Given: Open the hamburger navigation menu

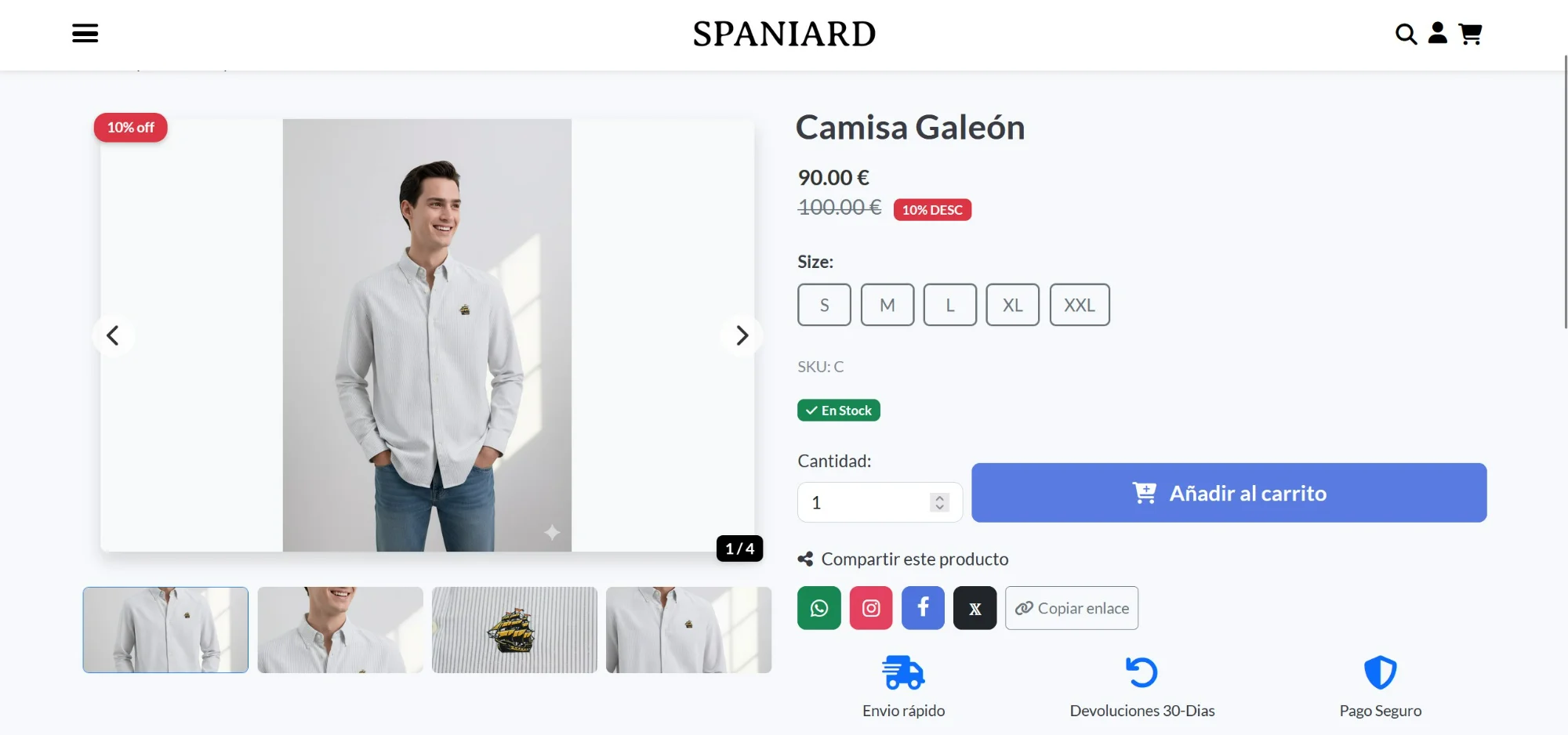Looking at the screenshot, I should (x=85, y=34).
